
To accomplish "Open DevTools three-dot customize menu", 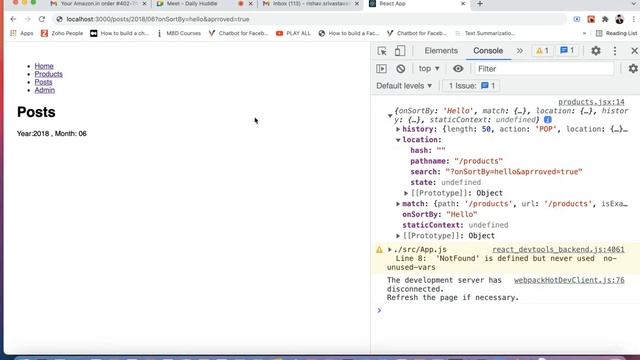I will tap(615, 51).
